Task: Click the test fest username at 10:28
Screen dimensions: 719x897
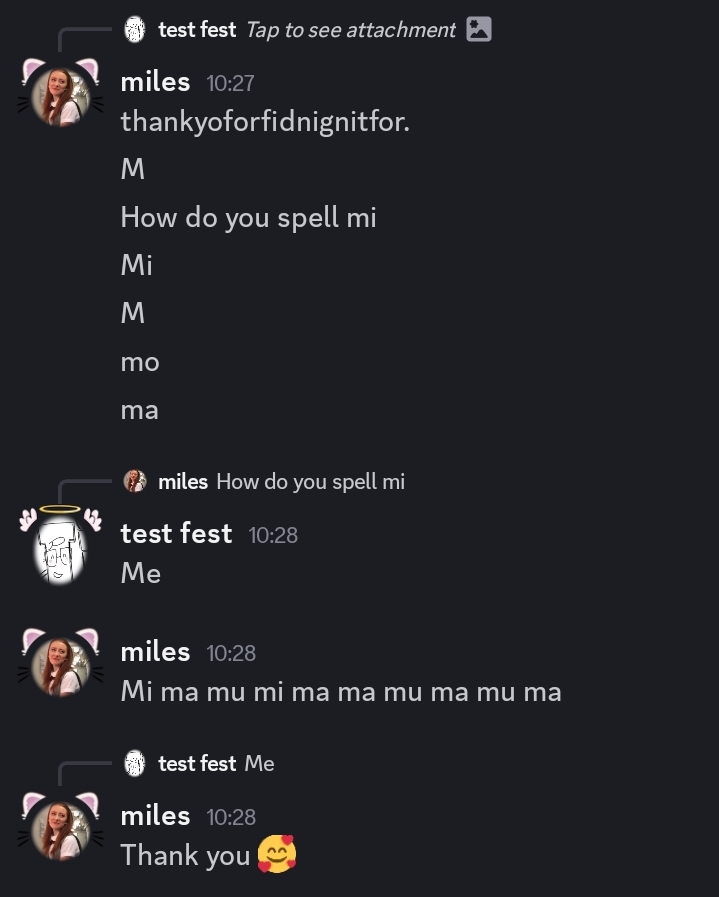Action: pos(176,534)
